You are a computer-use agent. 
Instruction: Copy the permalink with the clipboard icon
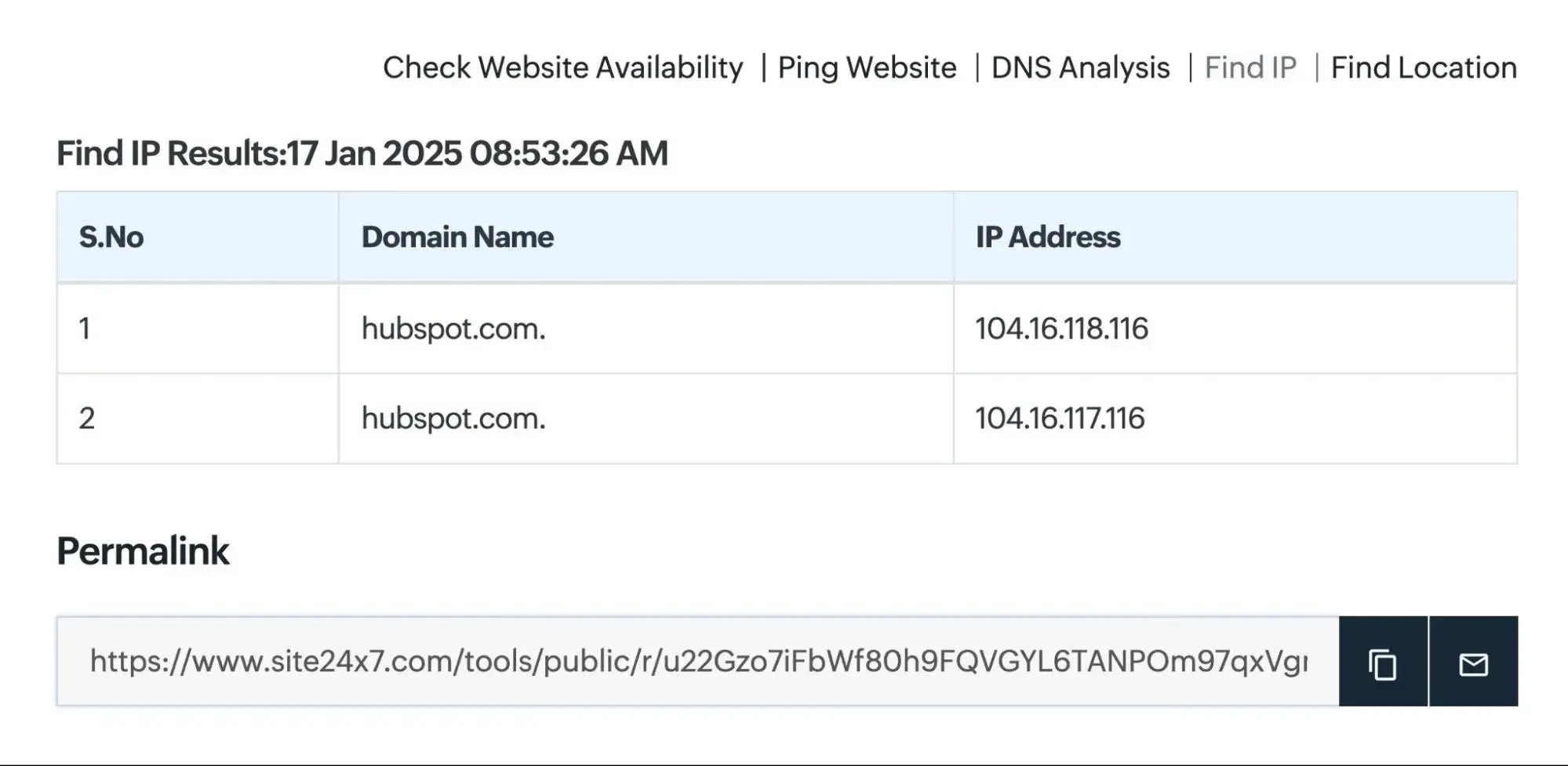click(x=1383, y=663)
